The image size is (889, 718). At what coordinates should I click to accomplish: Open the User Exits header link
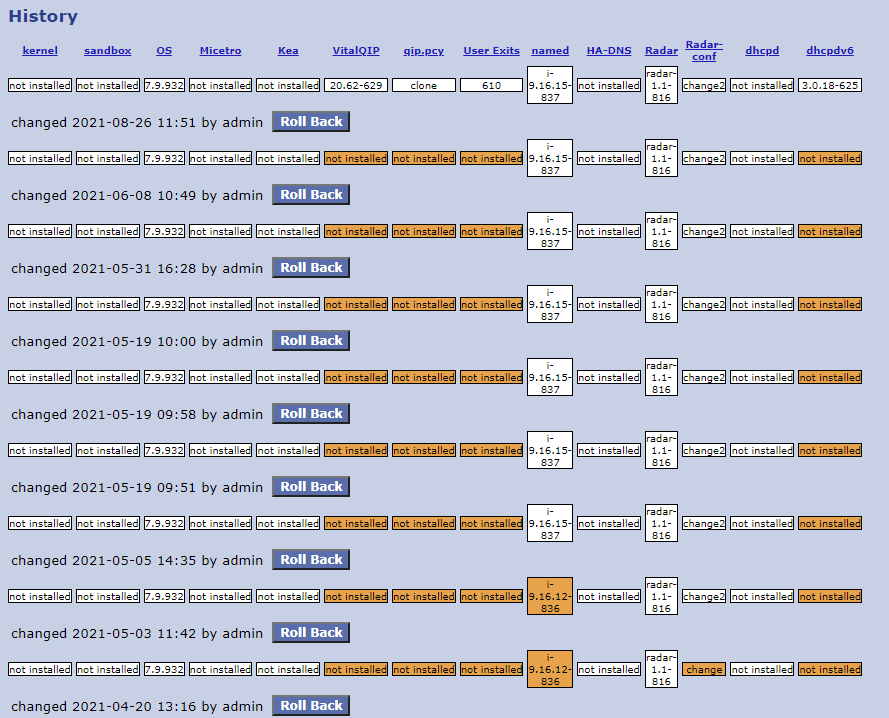coord(491,51)
